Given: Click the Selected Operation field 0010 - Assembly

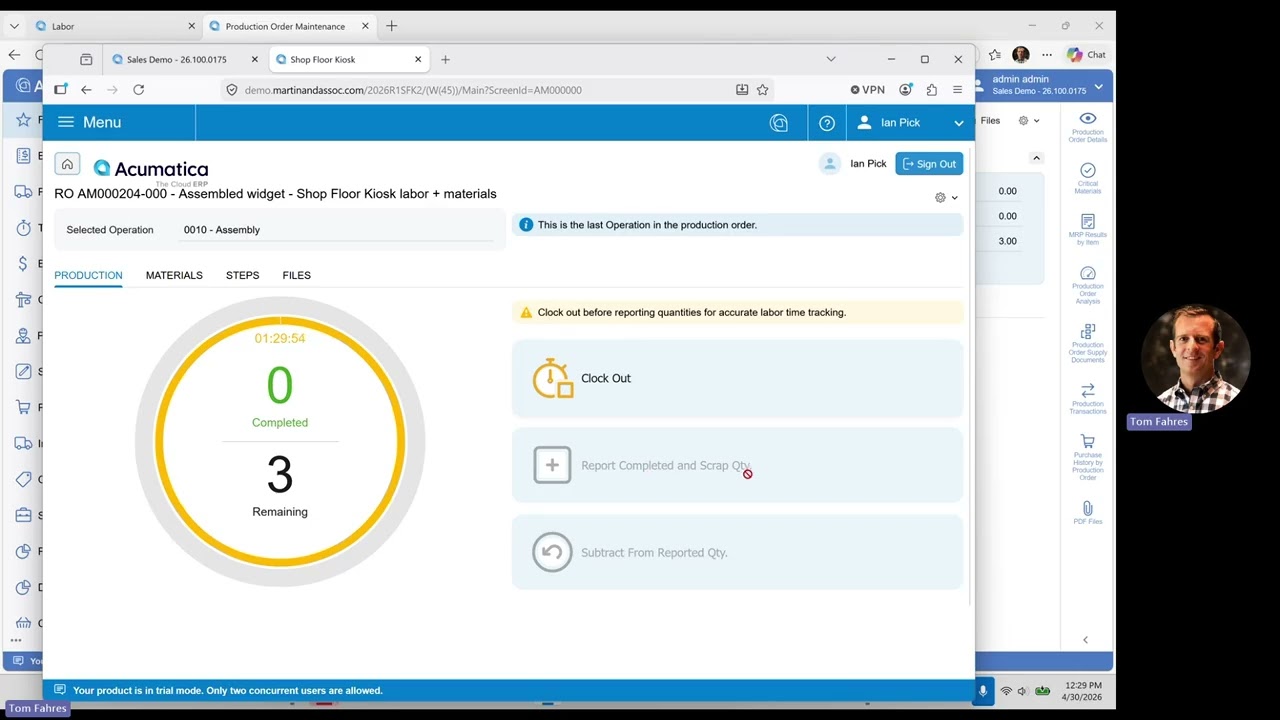Looking at the screenshot, I should (338, 230).
